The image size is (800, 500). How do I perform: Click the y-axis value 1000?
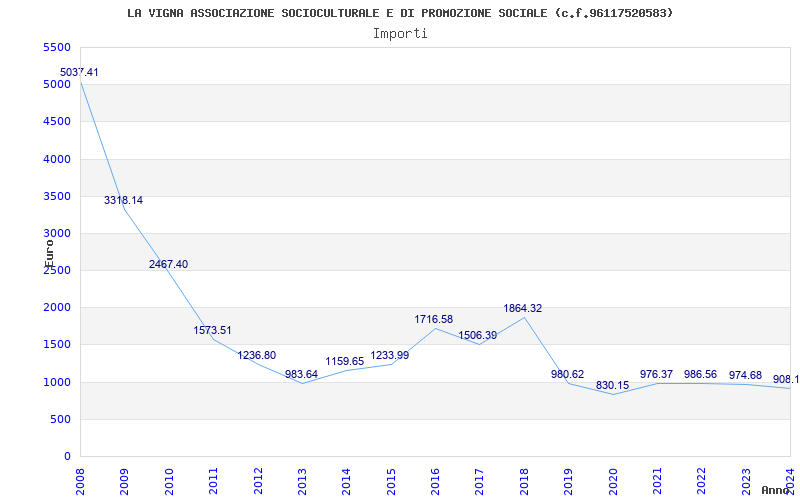pyautogui.click(x=57, y=382)
